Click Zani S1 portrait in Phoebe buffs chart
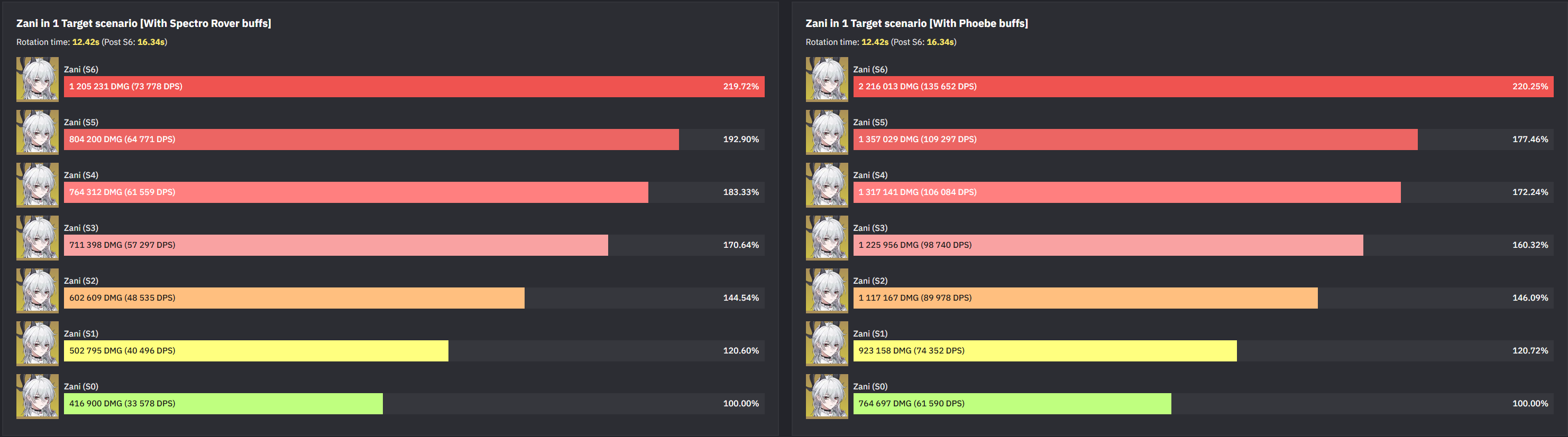 [827, 344]
